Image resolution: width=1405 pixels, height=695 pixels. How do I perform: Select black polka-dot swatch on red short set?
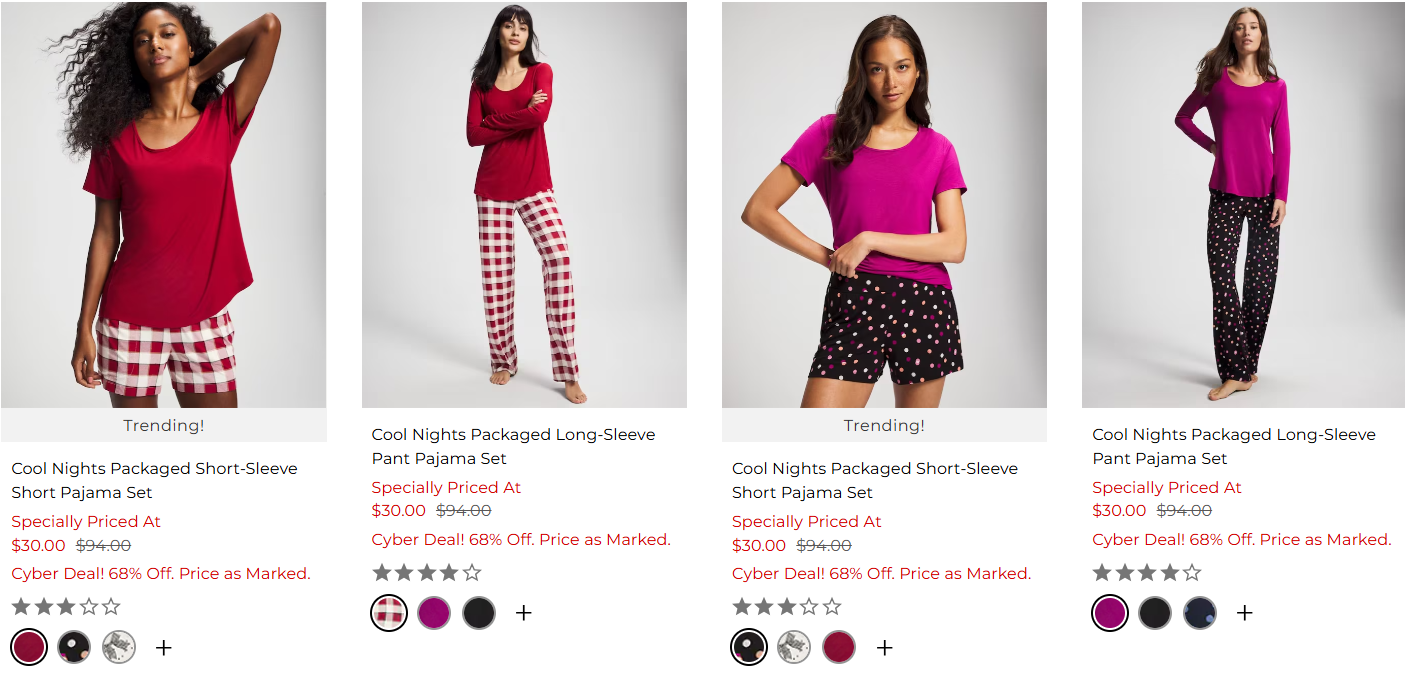pyautogui.click(x=74, y=647)
